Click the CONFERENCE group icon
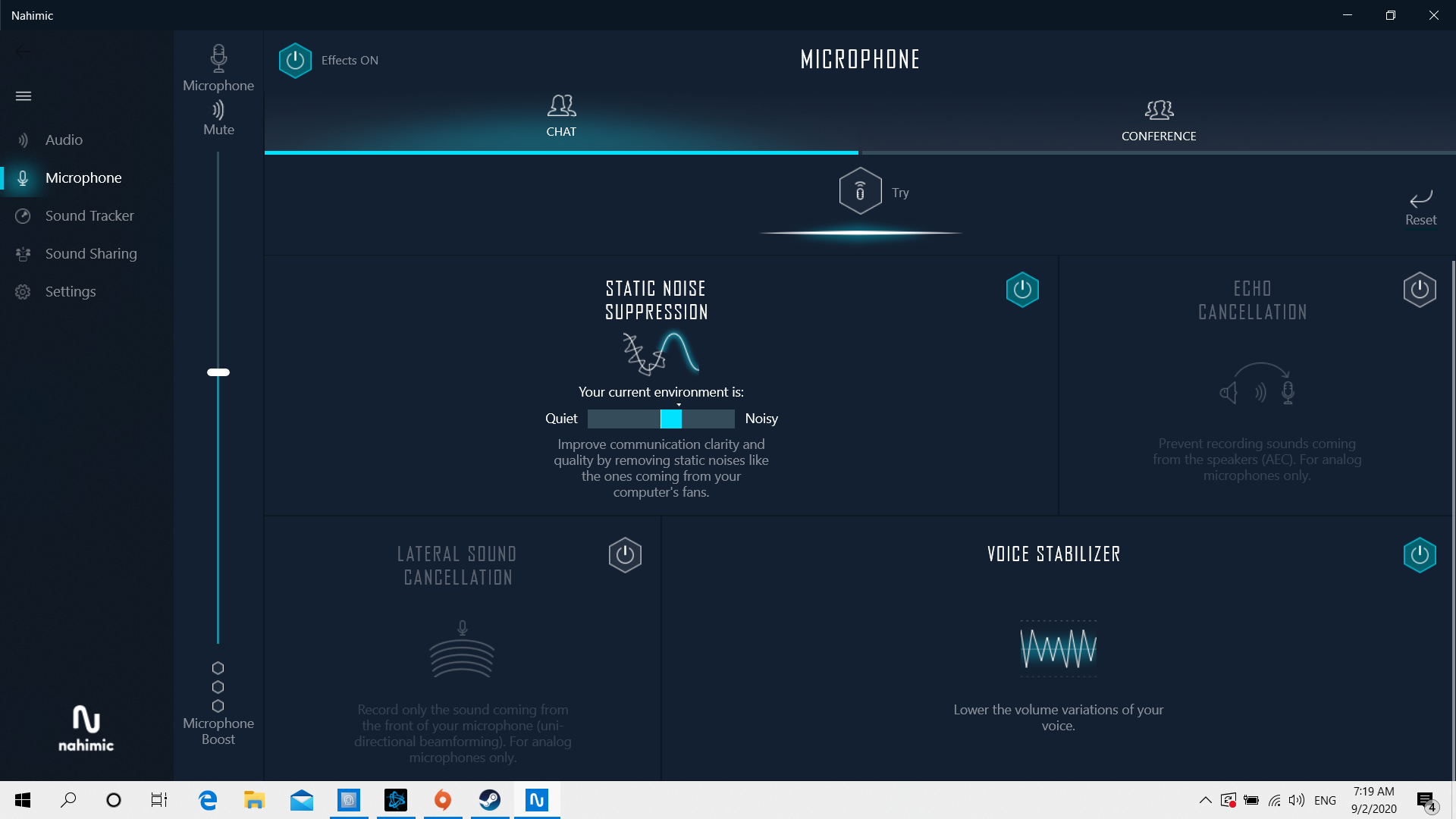This screenshot has height=819, width=1456. coord(1159,110)
